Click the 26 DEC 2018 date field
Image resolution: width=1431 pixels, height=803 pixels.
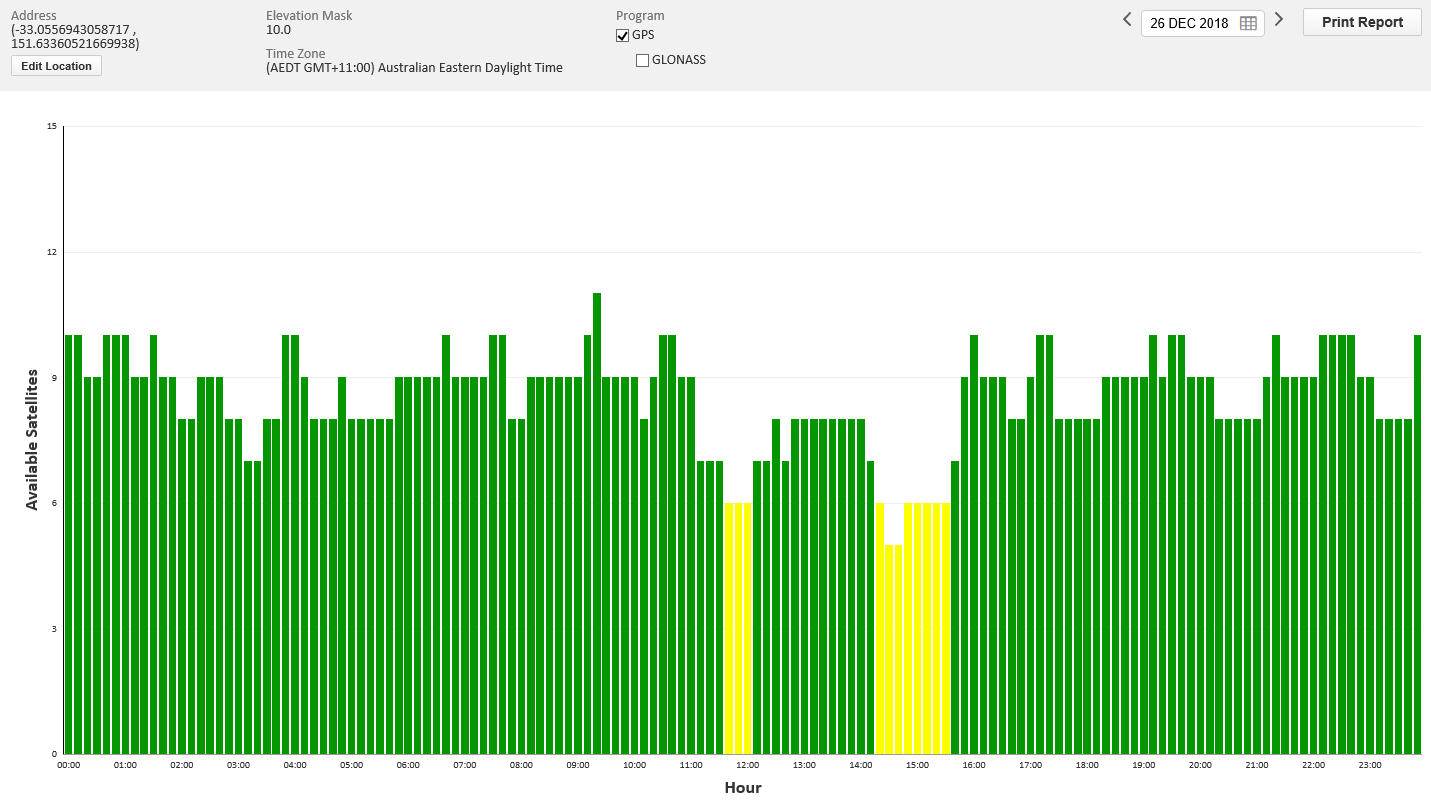pos(1189,23)
